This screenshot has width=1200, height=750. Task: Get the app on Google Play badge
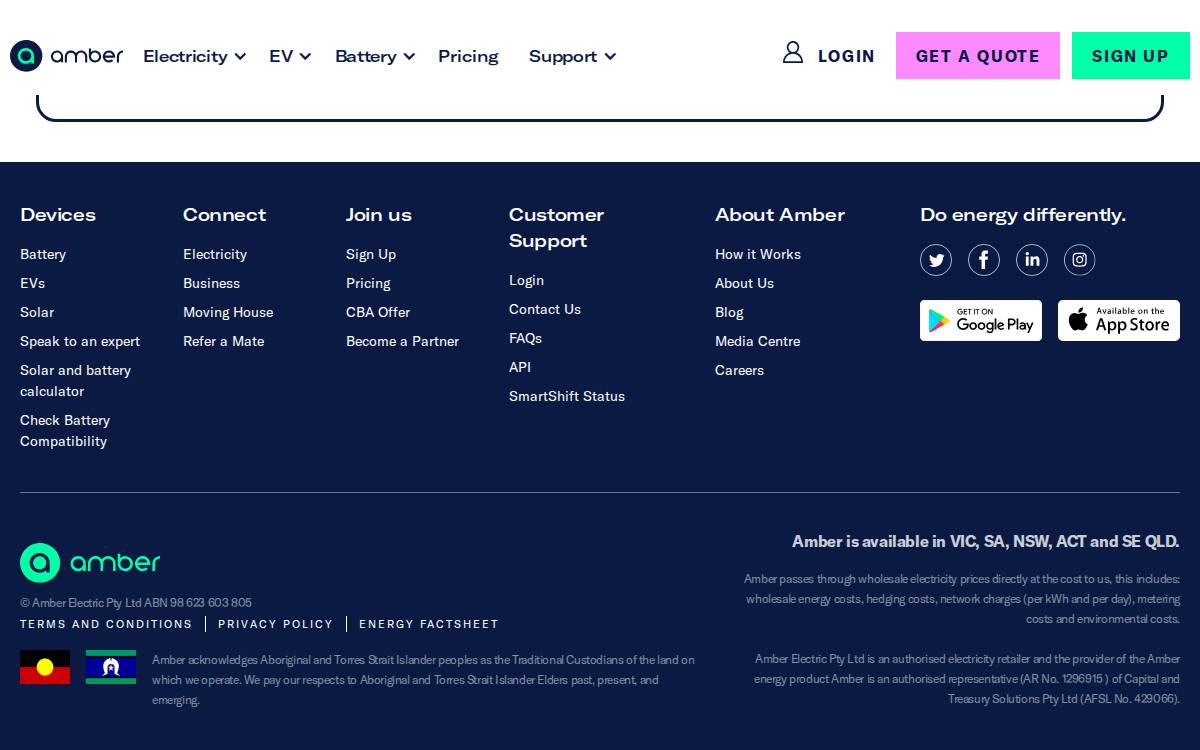coord(981,320)
